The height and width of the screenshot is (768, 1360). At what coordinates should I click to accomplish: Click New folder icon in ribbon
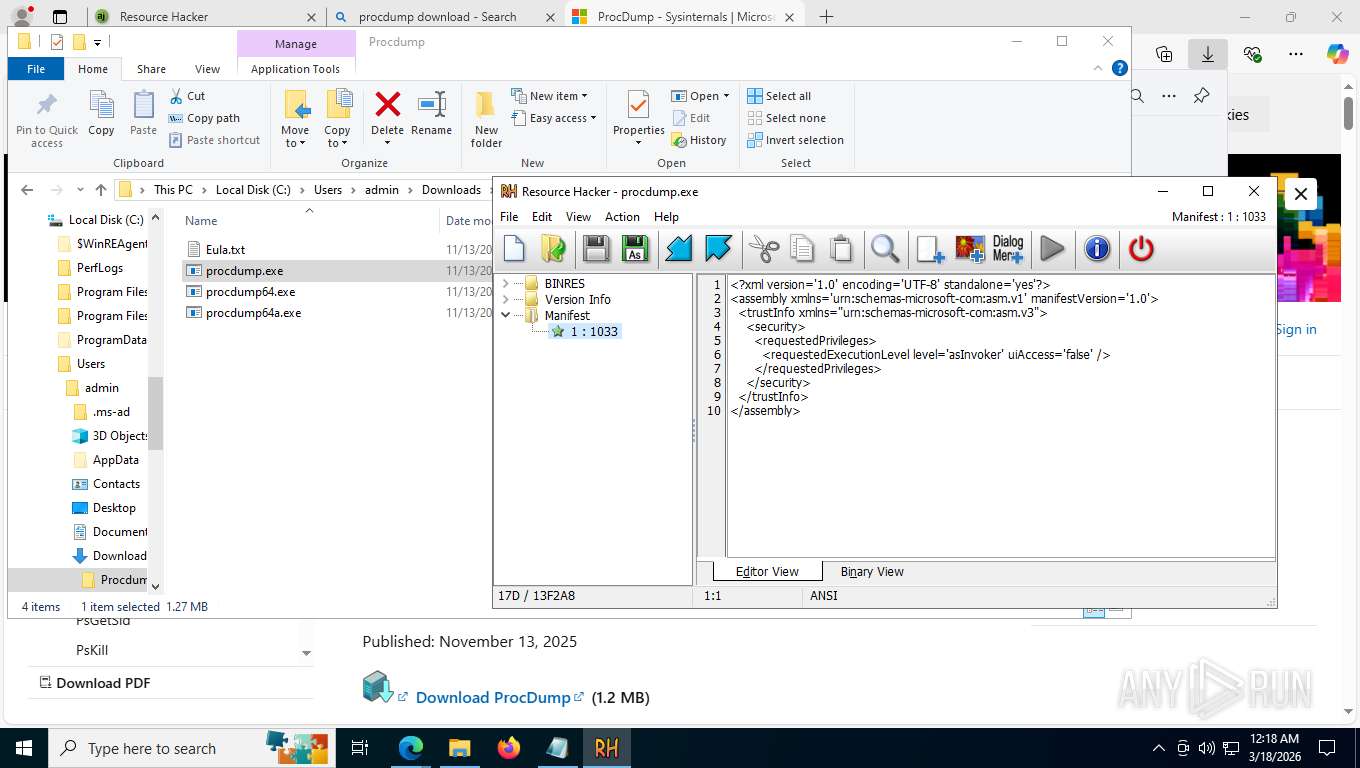coord(486,104)
